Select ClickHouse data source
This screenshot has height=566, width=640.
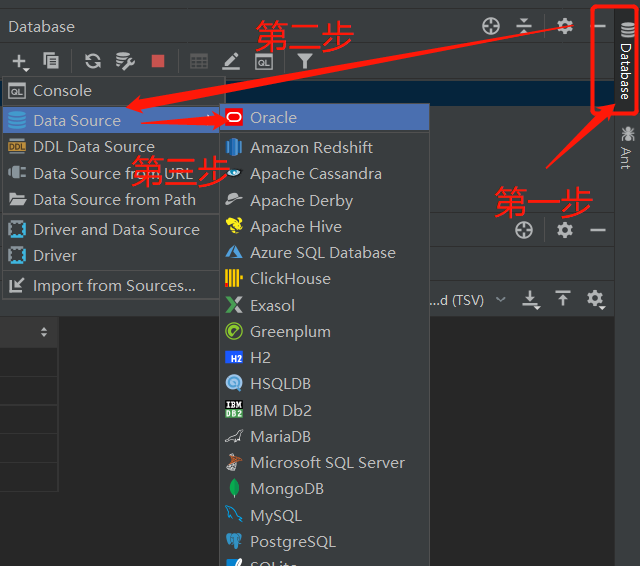pos(324,279)
